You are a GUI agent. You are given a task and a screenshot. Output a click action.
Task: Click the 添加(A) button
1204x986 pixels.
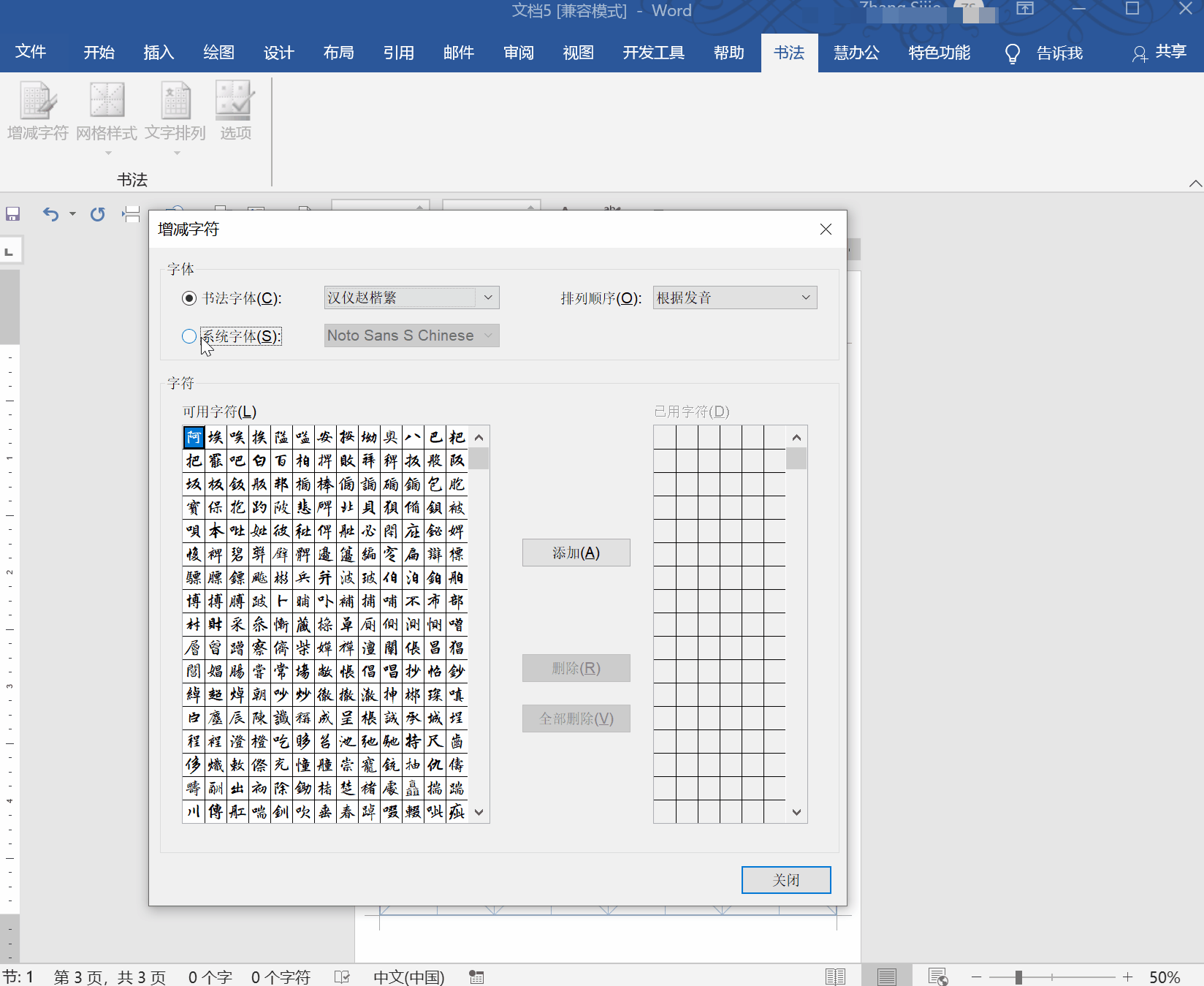pos(576,553)
